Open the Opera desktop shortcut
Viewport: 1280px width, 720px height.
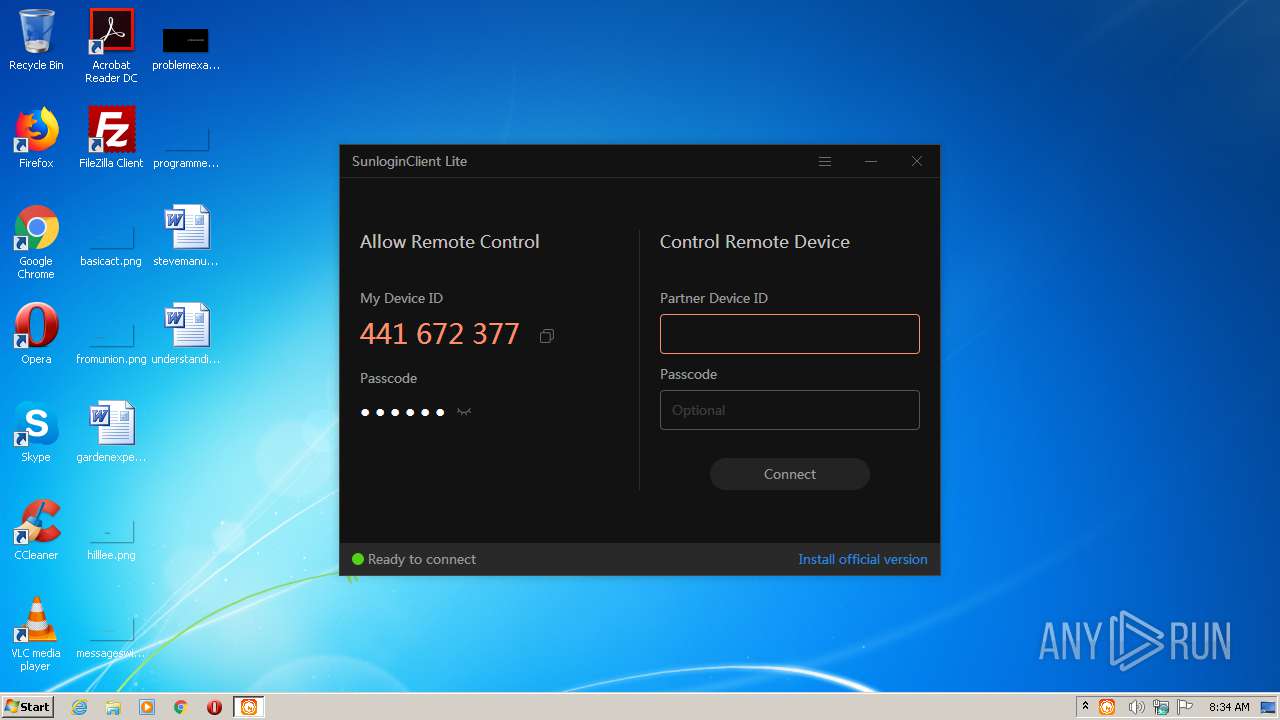tap(36, 334)
